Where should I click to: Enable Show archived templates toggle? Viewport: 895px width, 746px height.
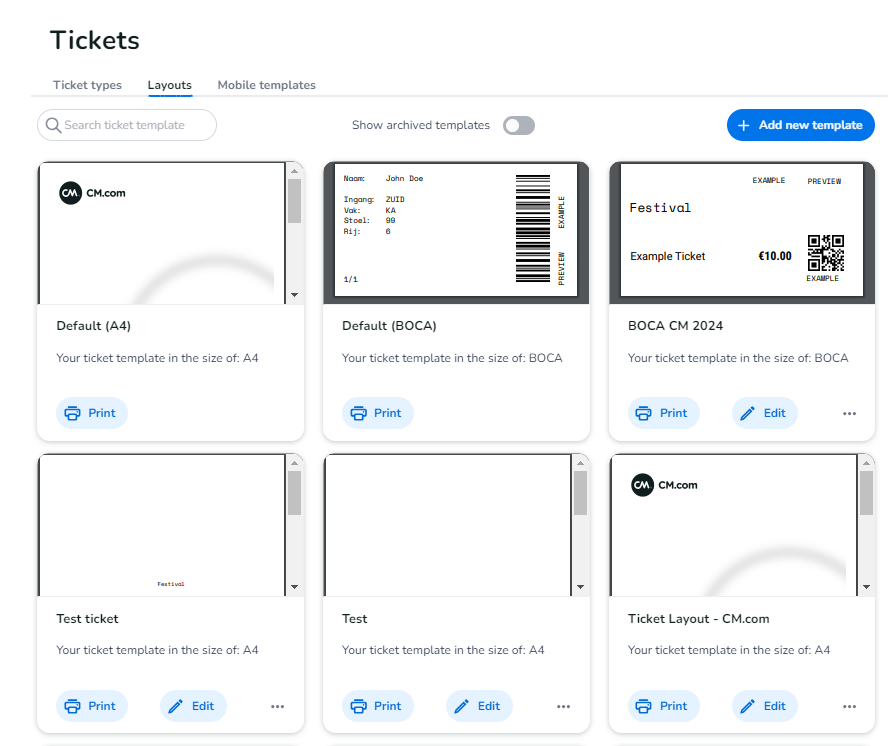(519, 126)
